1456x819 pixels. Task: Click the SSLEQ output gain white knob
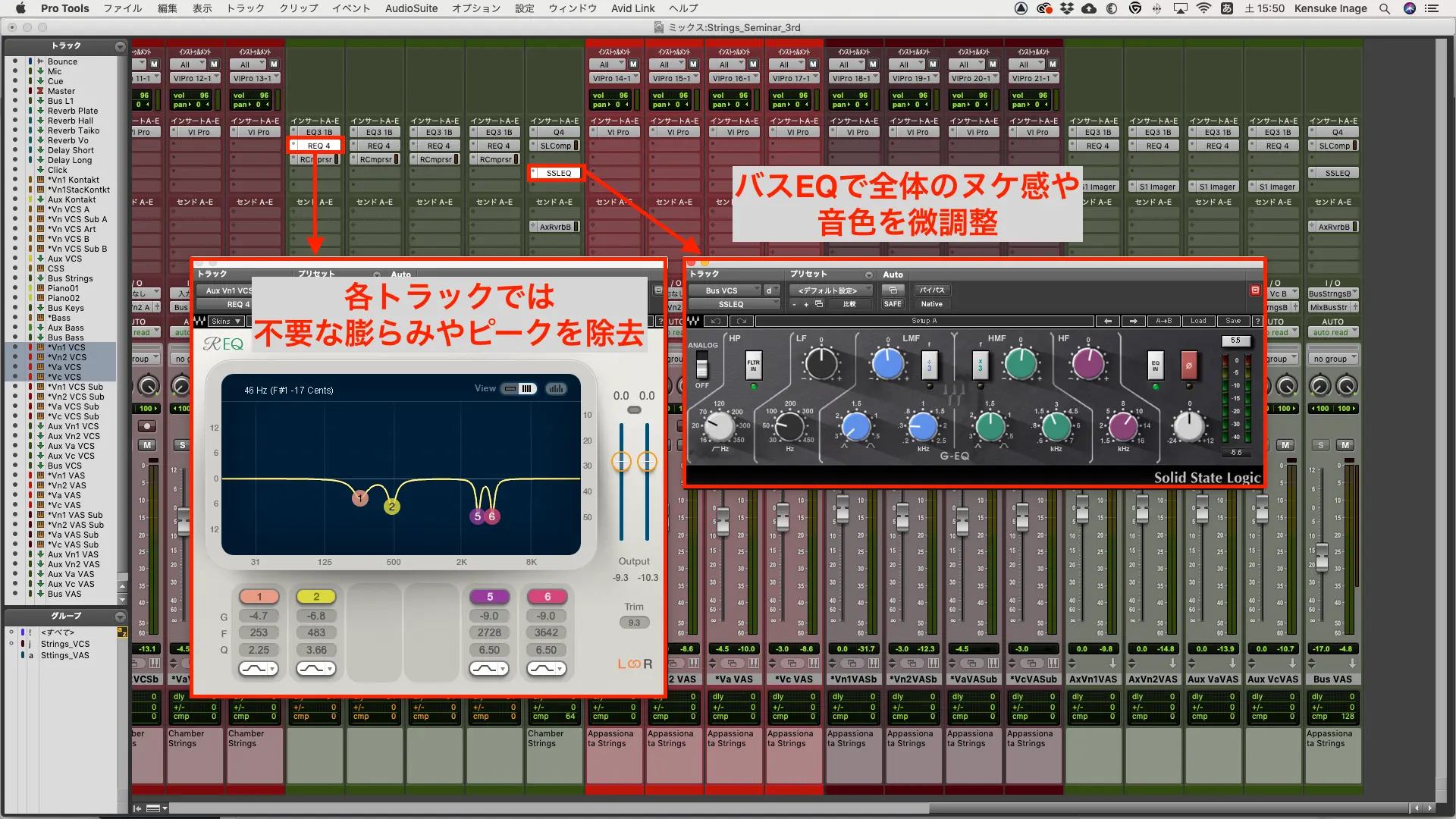pos(1189,426)
